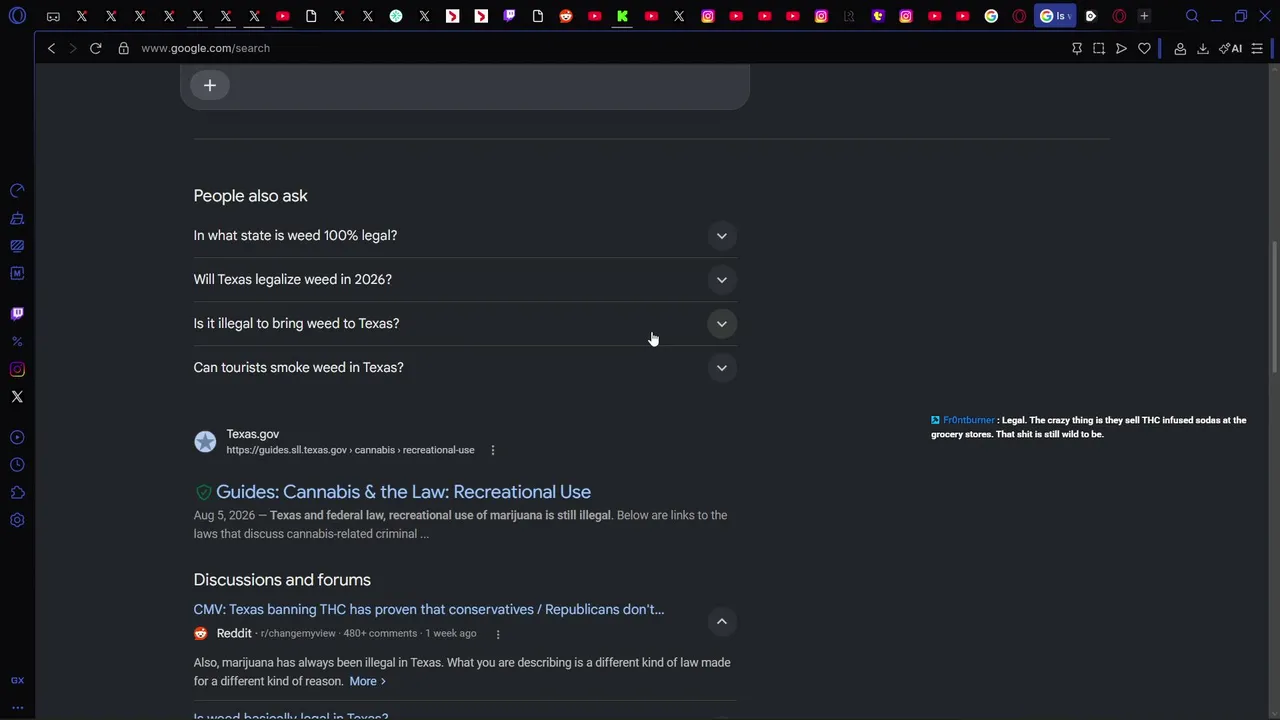Expand 'Can tourists smoke weed in Texas?' chevron
This screenshot has height=720, width=1280.
721,367
